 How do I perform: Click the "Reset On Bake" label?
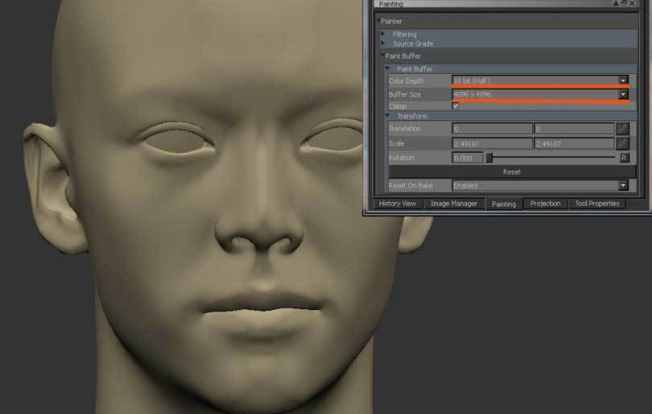point(410,185)
